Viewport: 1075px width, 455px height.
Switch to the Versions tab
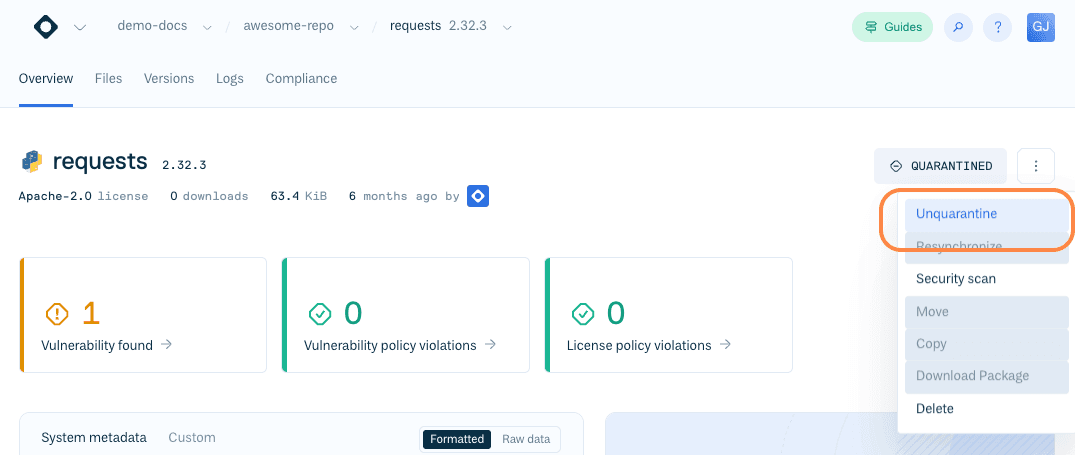[x=169, y=79]
